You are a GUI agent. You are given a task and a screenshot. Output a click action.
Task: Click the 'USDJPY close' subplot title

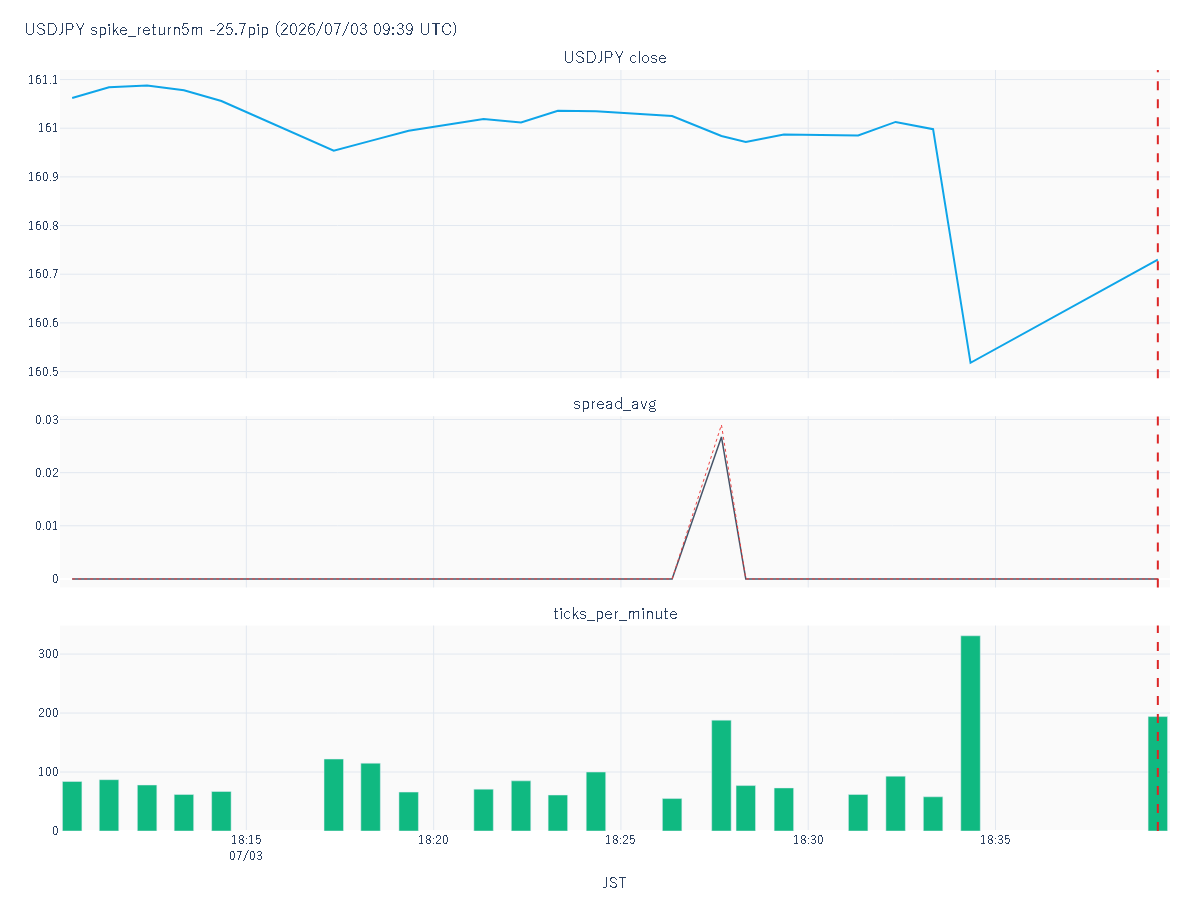click(615, 58)
